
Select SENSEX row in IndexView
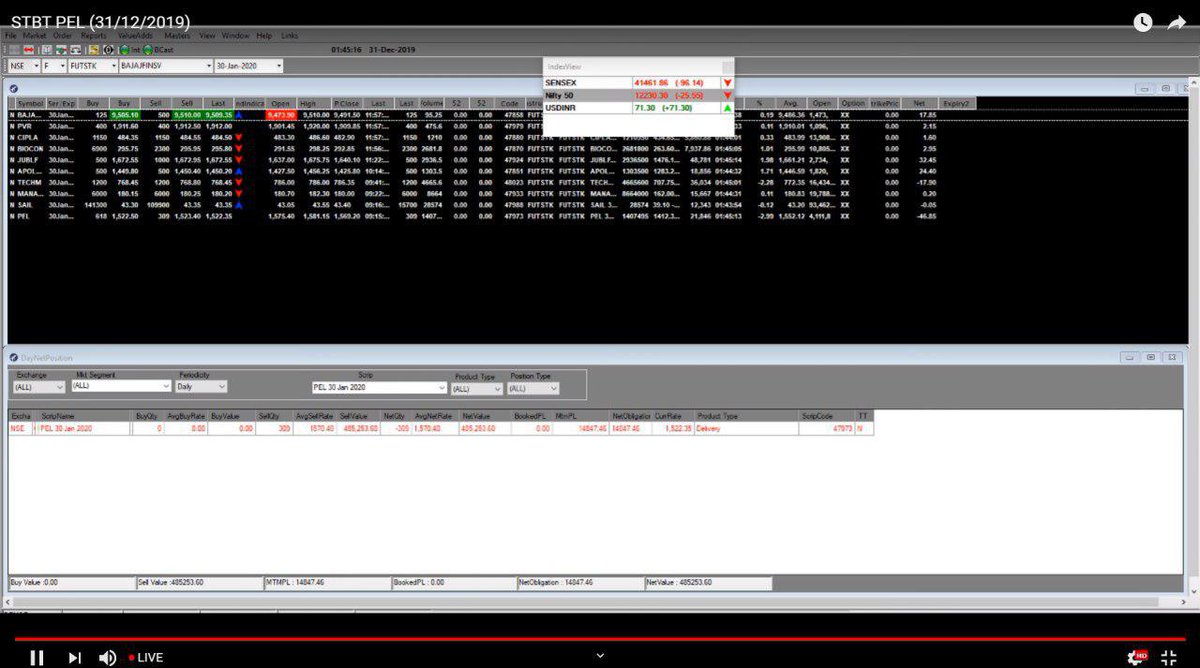coord(639,82)
